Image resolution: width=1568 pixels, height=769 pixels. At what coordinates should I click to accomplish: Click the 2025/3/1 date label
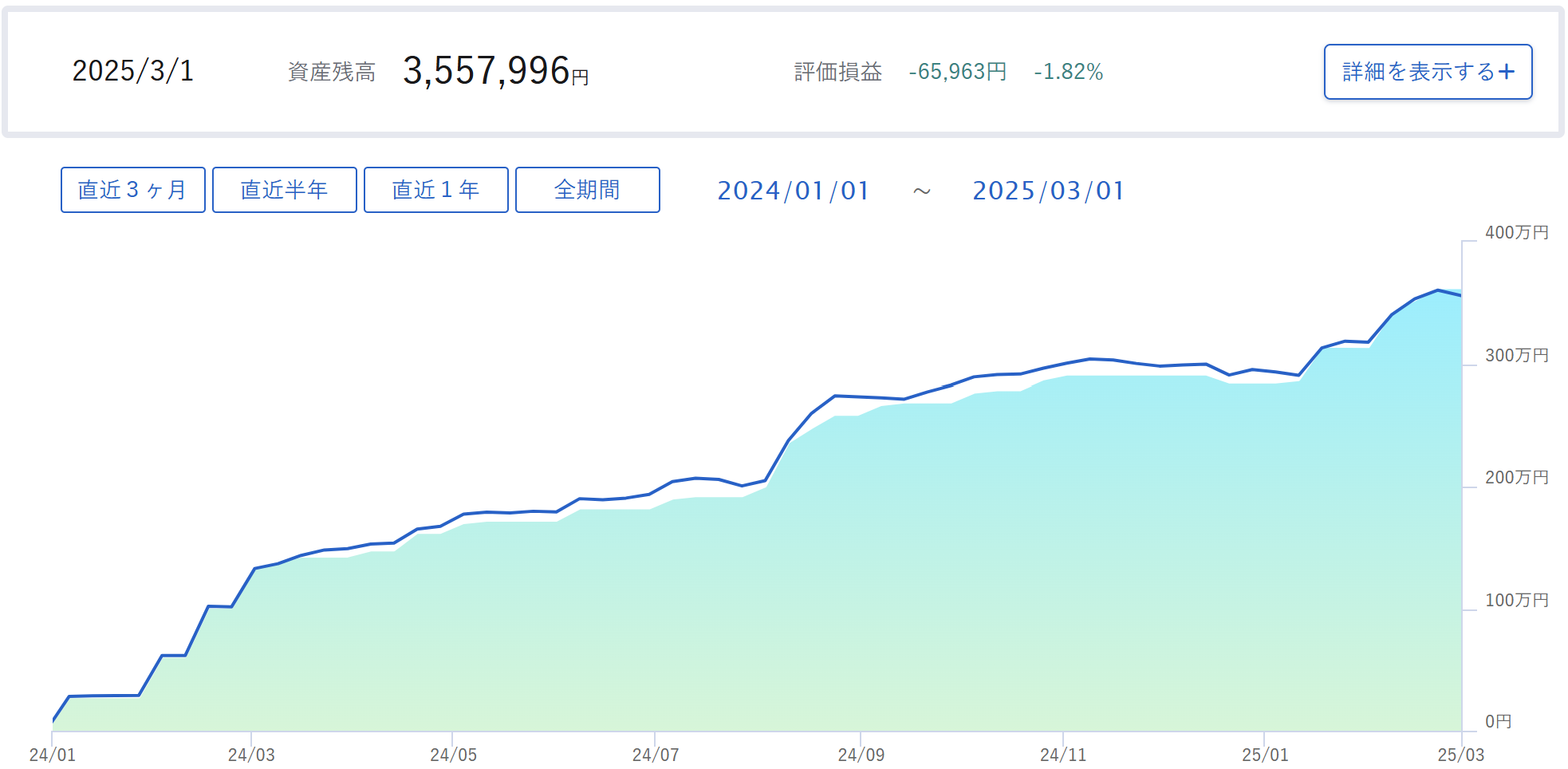click(133, 71)
